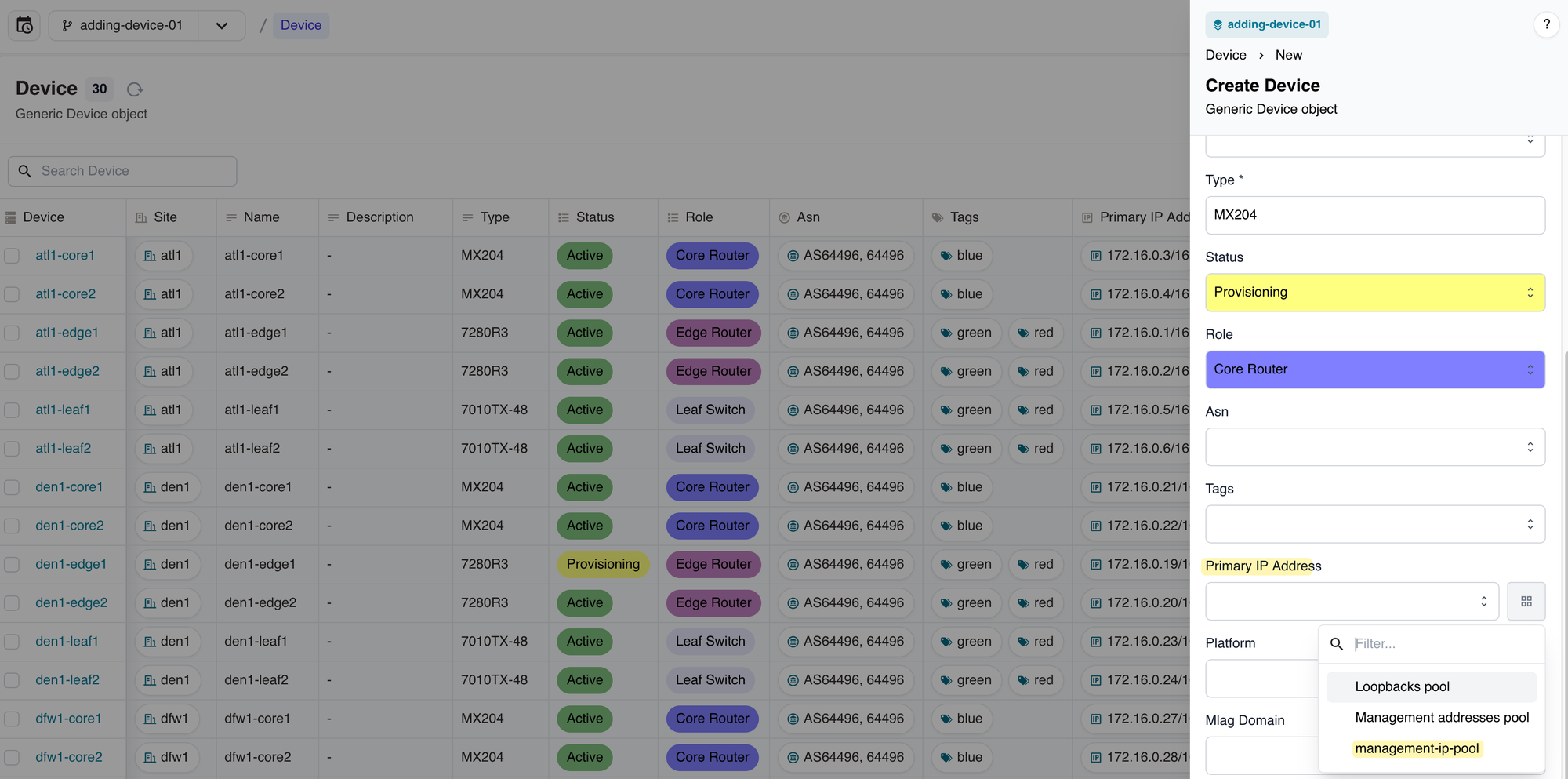The image size is (1568, 779).
Task: Select the dfw1-core2 row checkbox
Action: click(12, 758)
